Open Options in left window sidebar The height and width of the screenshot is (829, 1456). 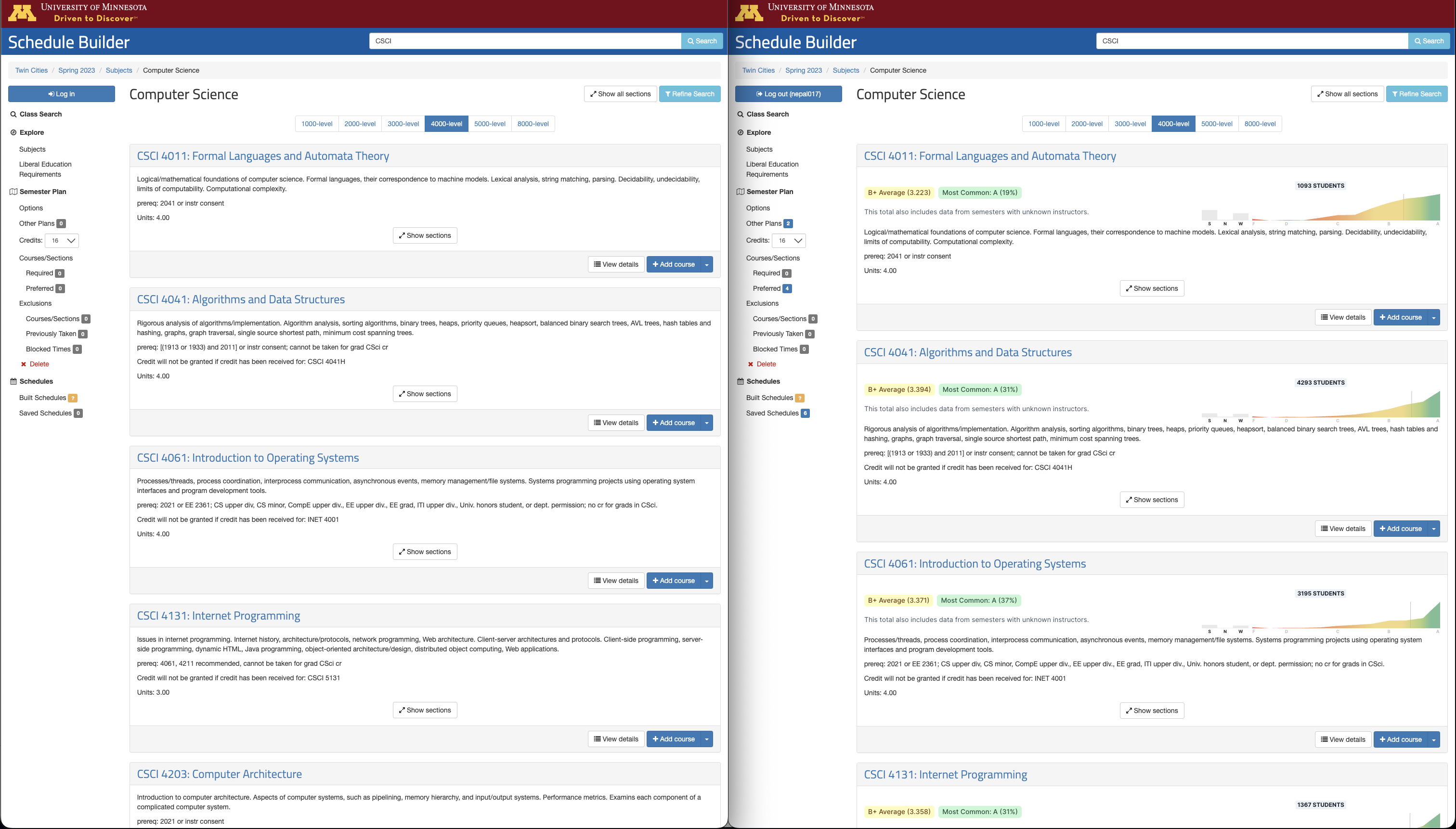coord(31,208)
